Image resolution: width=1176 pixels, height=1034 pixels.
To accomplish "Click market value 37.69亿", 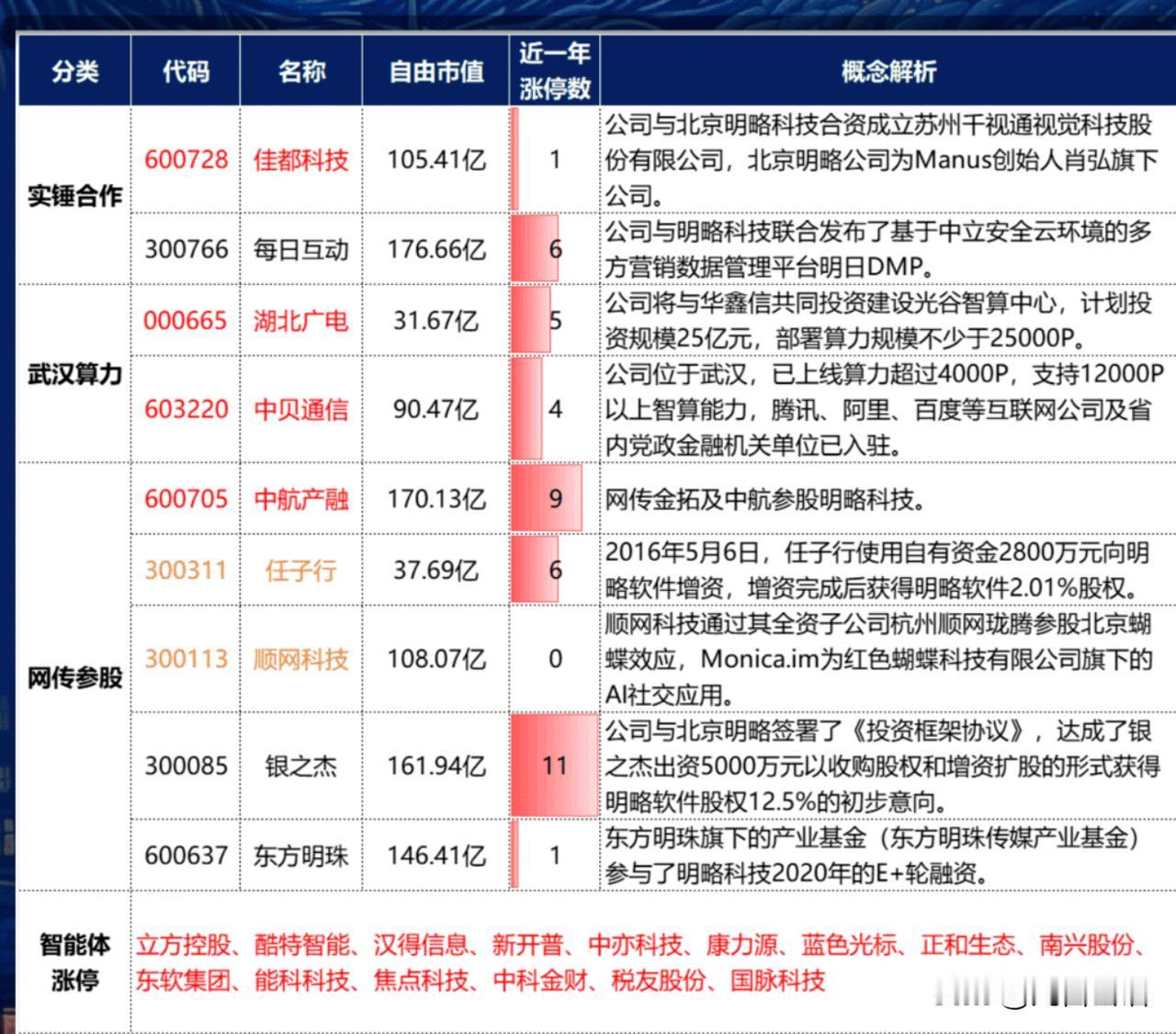I will coord(436,570).
